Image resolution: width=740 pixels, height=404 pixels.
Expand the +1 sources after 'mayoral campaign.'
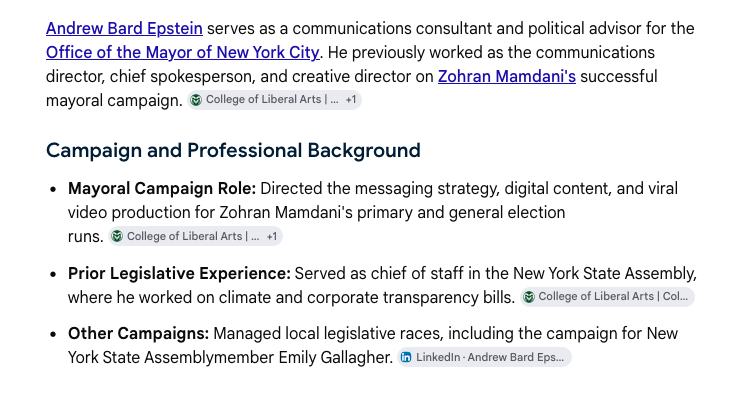pyautogui.click(x=351, y=100)
